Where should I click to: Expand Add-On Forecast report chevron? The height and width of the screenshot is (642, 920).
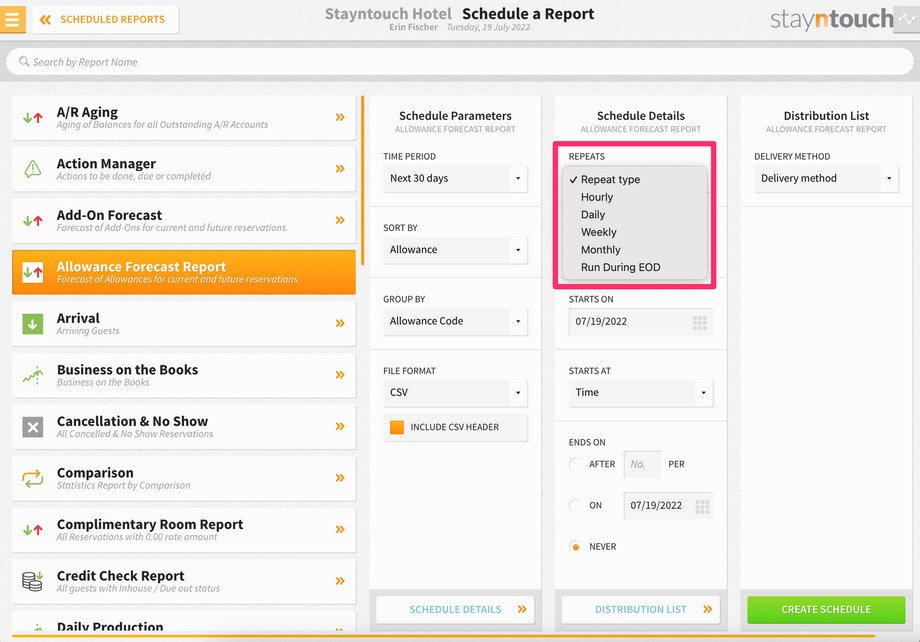(340, 221)
